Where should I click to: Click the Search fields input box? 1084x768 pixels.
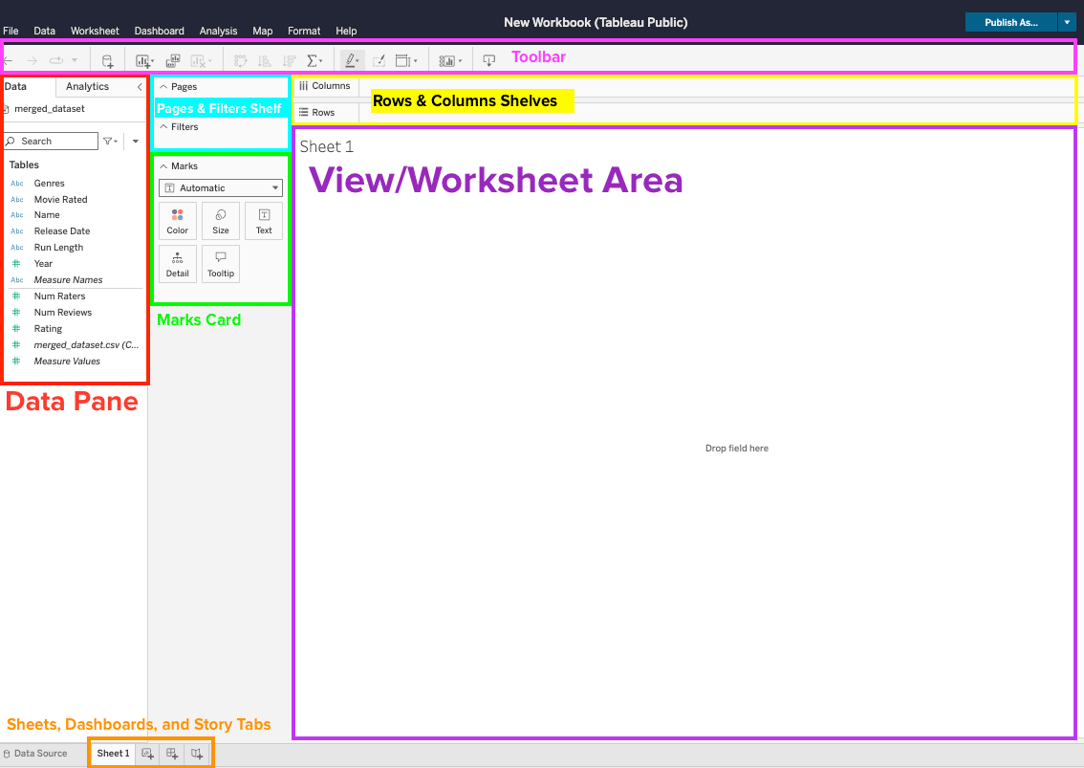[51, 141]
